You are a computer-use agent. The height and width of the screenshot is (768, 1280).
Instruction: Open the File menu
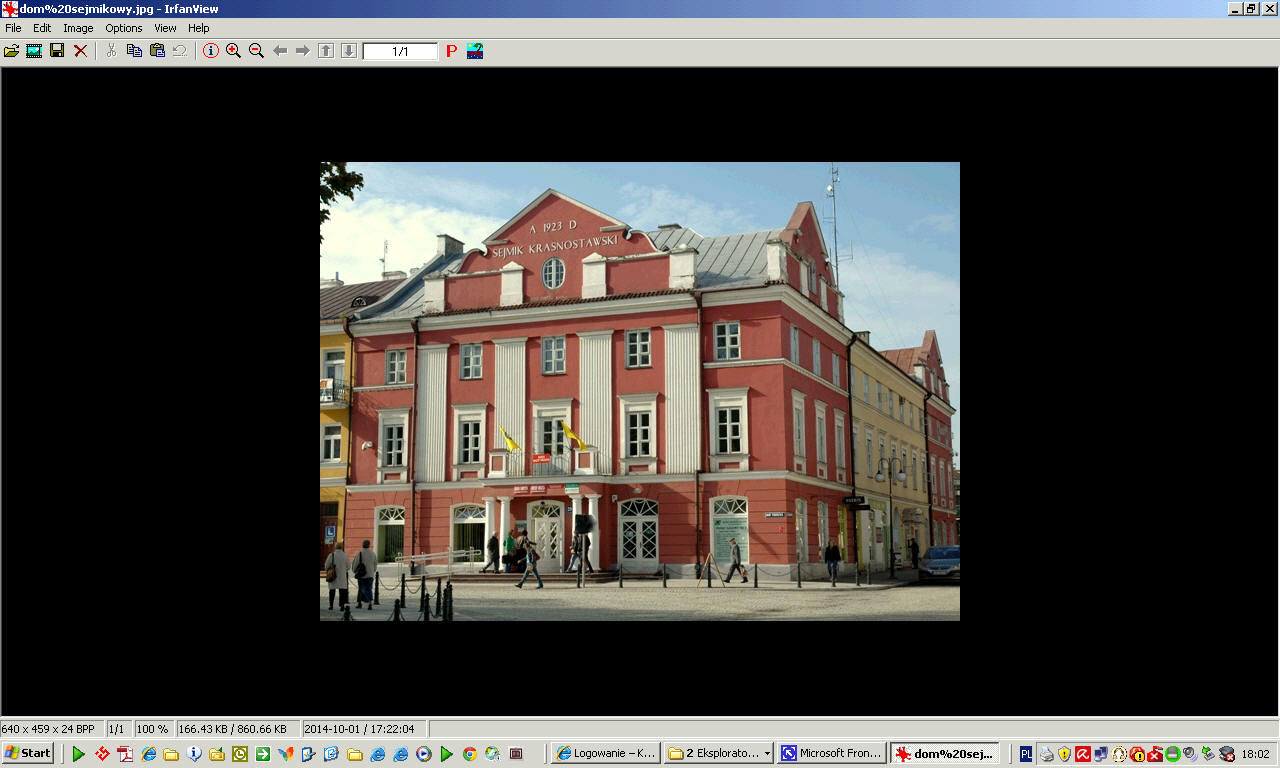(x=13, y=28)
